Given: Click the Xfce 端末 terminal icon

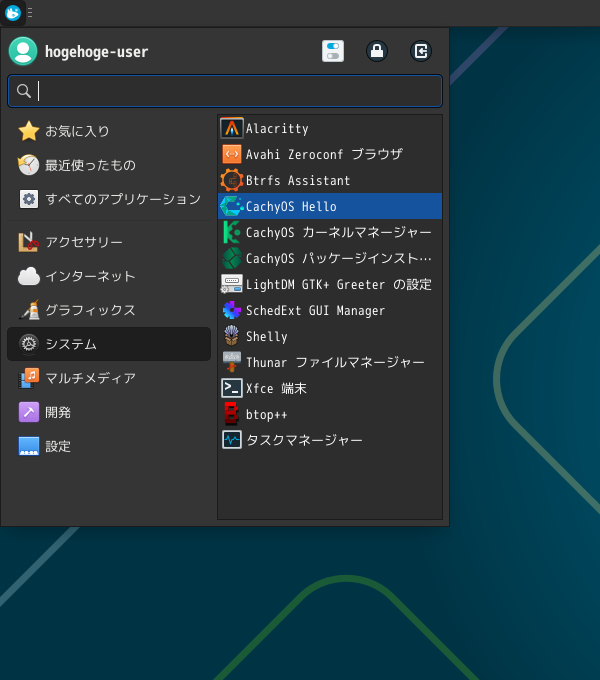Looking at the screenshot, I should pyautogui.click(x=232, y=388).
